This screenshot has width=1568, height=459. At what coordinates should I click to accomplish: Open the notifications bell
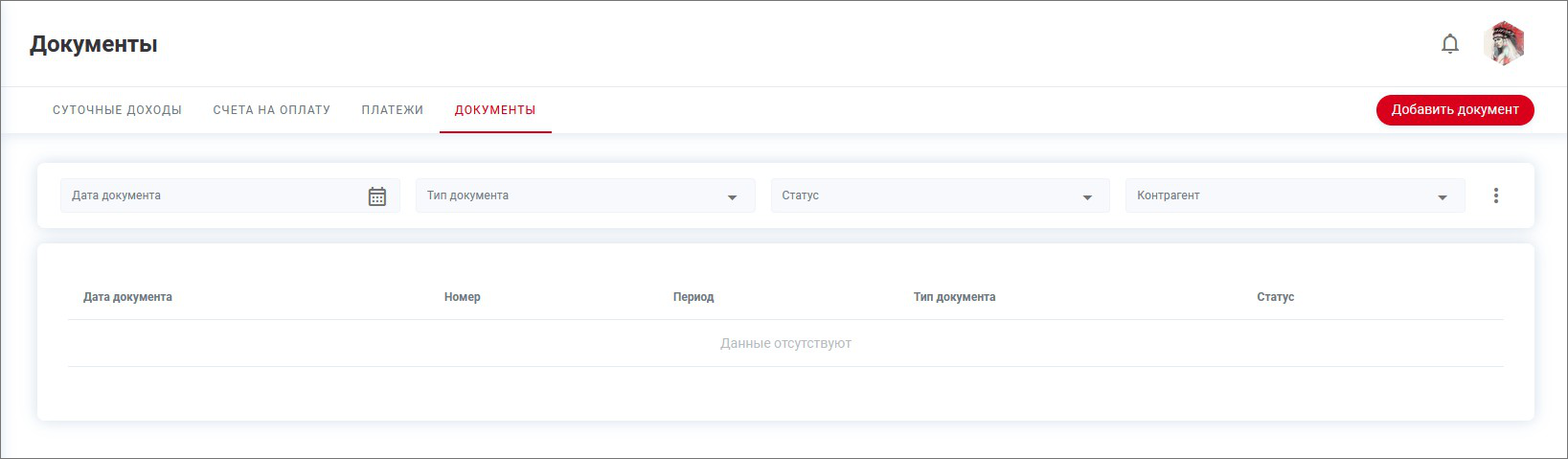pyautogui.click(x=1450, y=44)
